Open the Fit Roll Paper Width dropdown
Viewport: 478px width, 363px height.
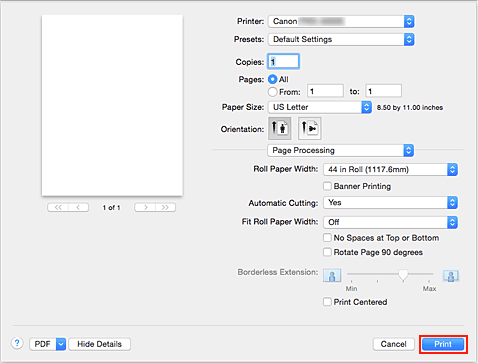390,222
